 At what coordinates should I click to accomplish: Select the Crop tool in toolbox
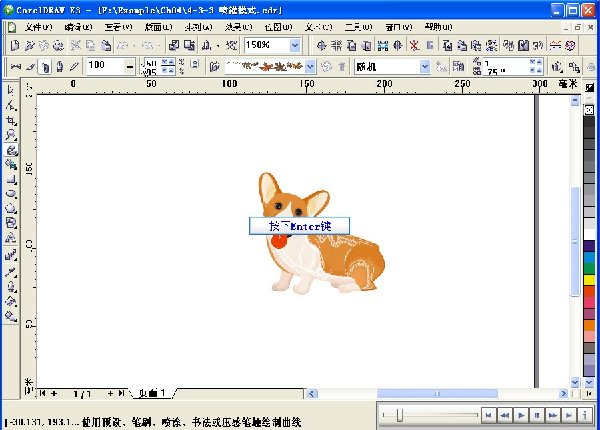pyautogui.click(x=11, y=120)
